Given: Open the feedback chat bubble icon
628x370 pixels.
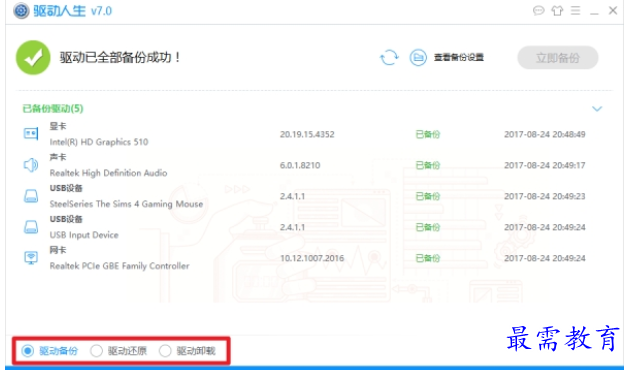Looking at the screenshot, I should [539, 10].
